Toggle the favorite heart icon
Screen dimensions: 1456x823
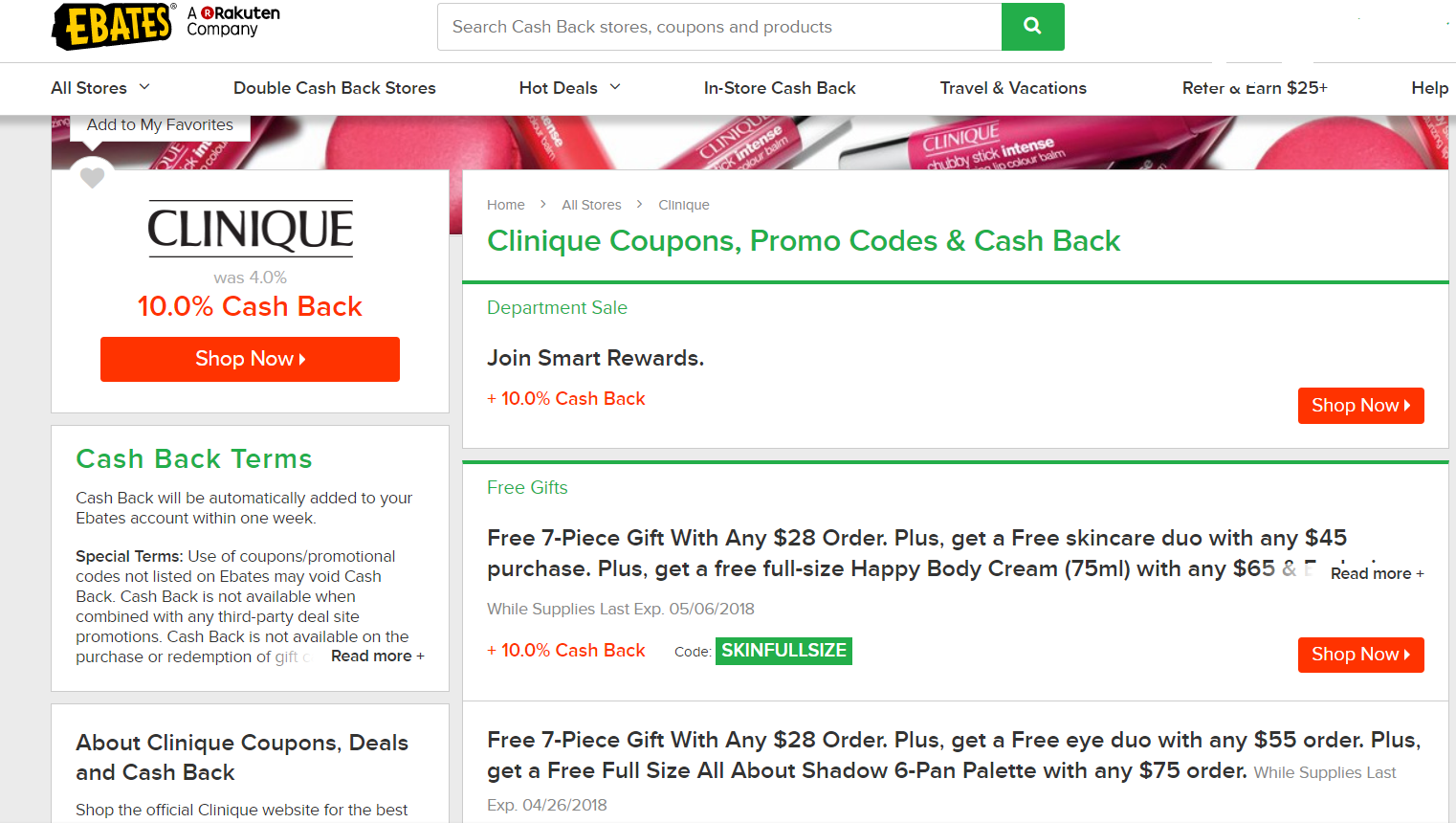(x=92, y=177)
